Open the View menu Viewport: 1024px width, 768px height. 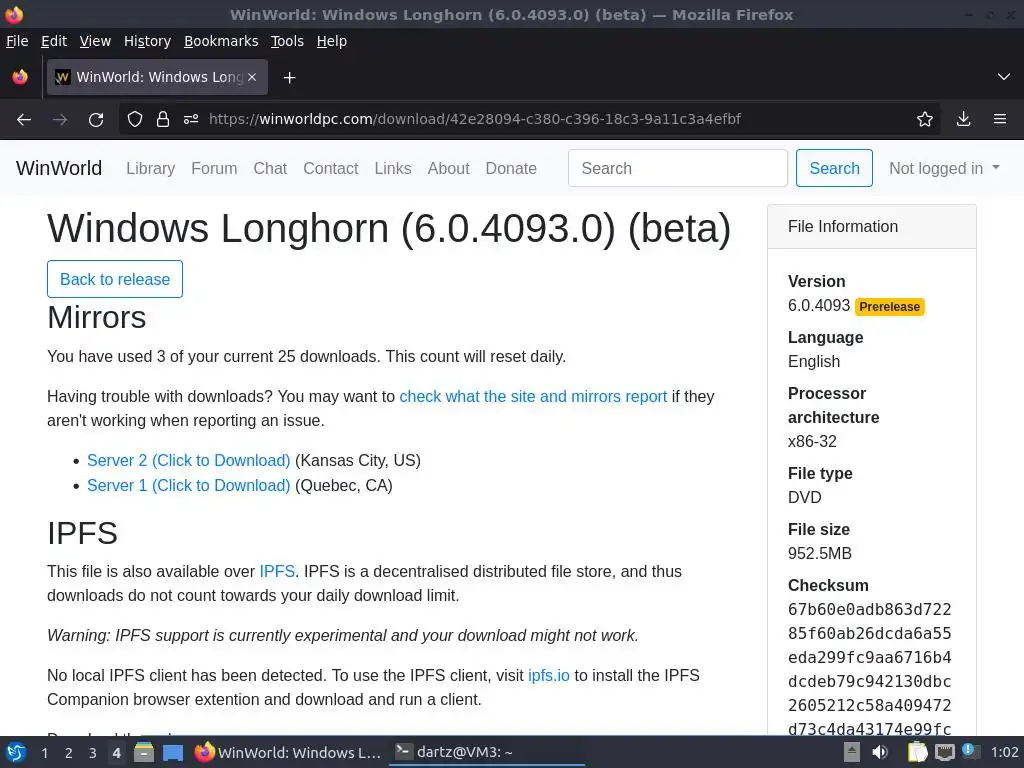coord(95,41)
